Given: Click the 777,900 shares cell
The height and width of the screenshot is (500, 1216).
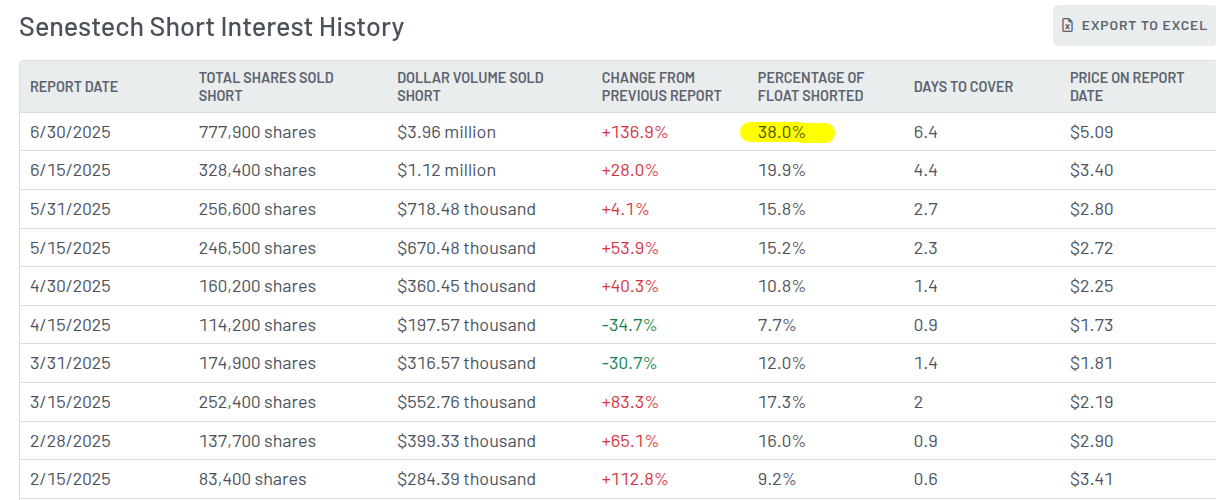Looking at the screenshot, I should (x=257, y=132).
